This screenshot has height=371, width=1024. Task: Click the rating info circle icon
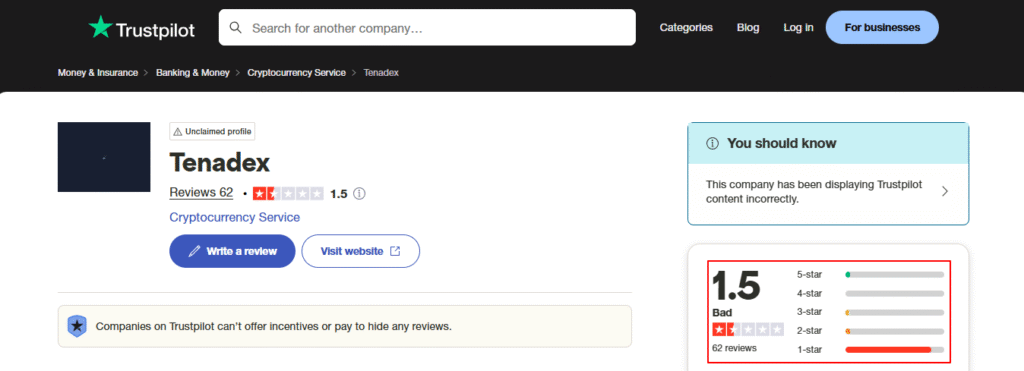[x=359, y=194]
